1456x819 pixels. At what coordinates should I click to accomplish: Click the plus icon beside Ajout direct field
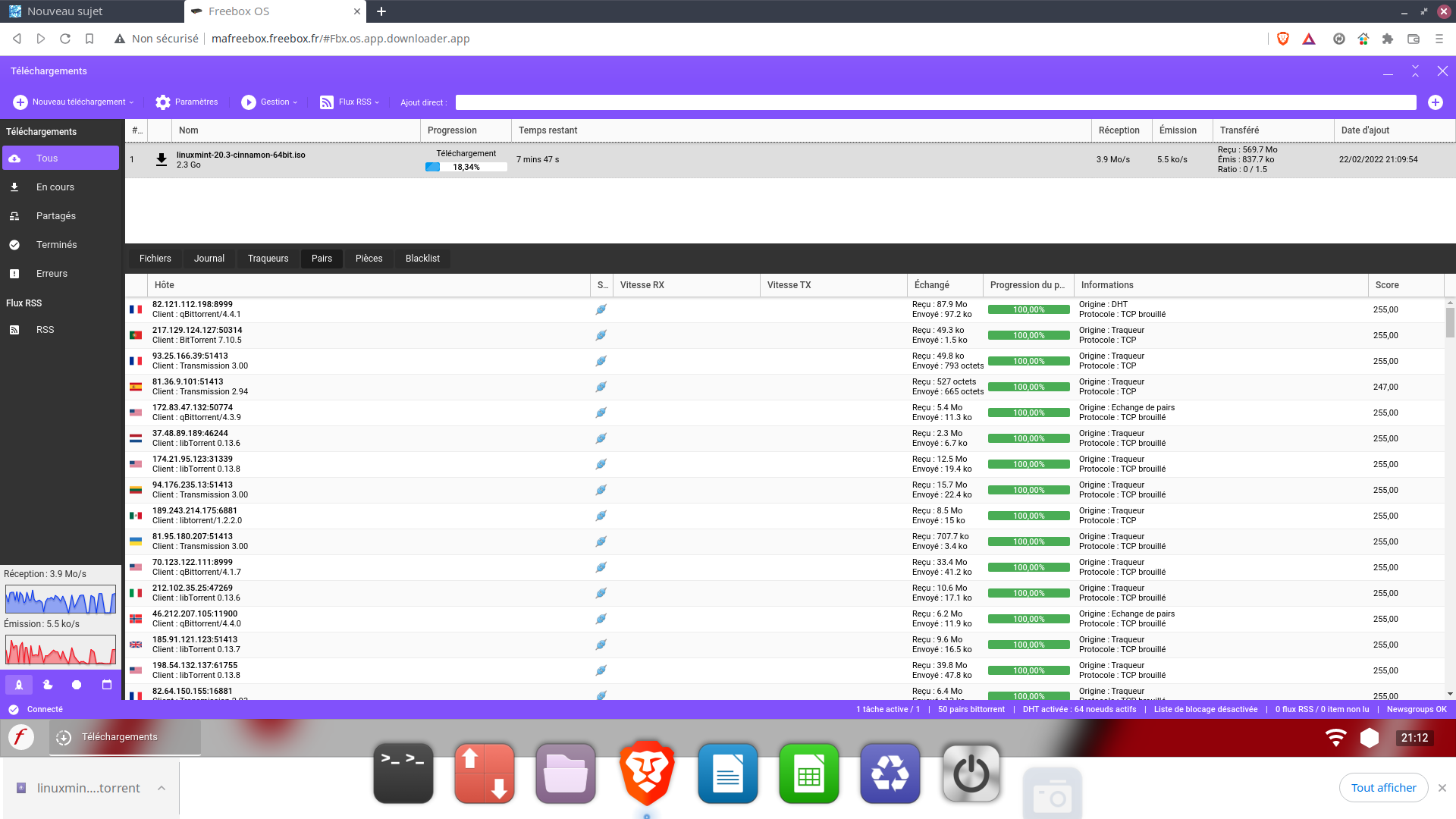coord(1435,102)
